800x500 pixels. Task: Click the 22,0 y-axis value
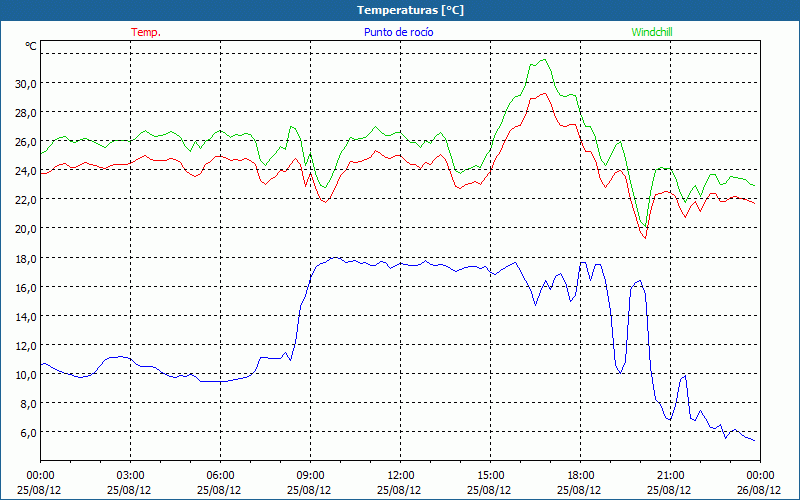26,201
